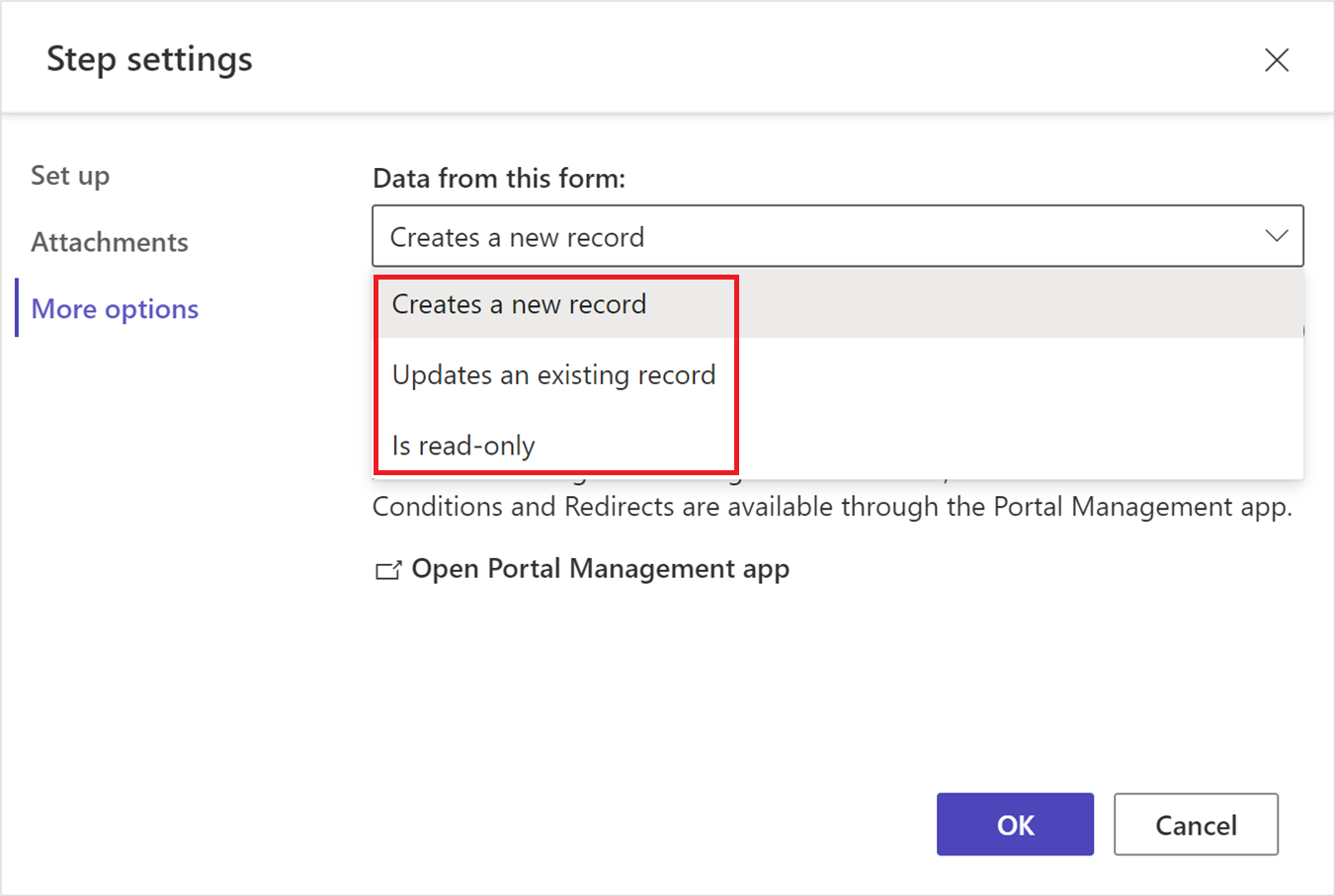The width and height of the screenshot is (1335, 896).
Task: Click the highlighted Creates a new record entry
Action: [x=518, y=304]
